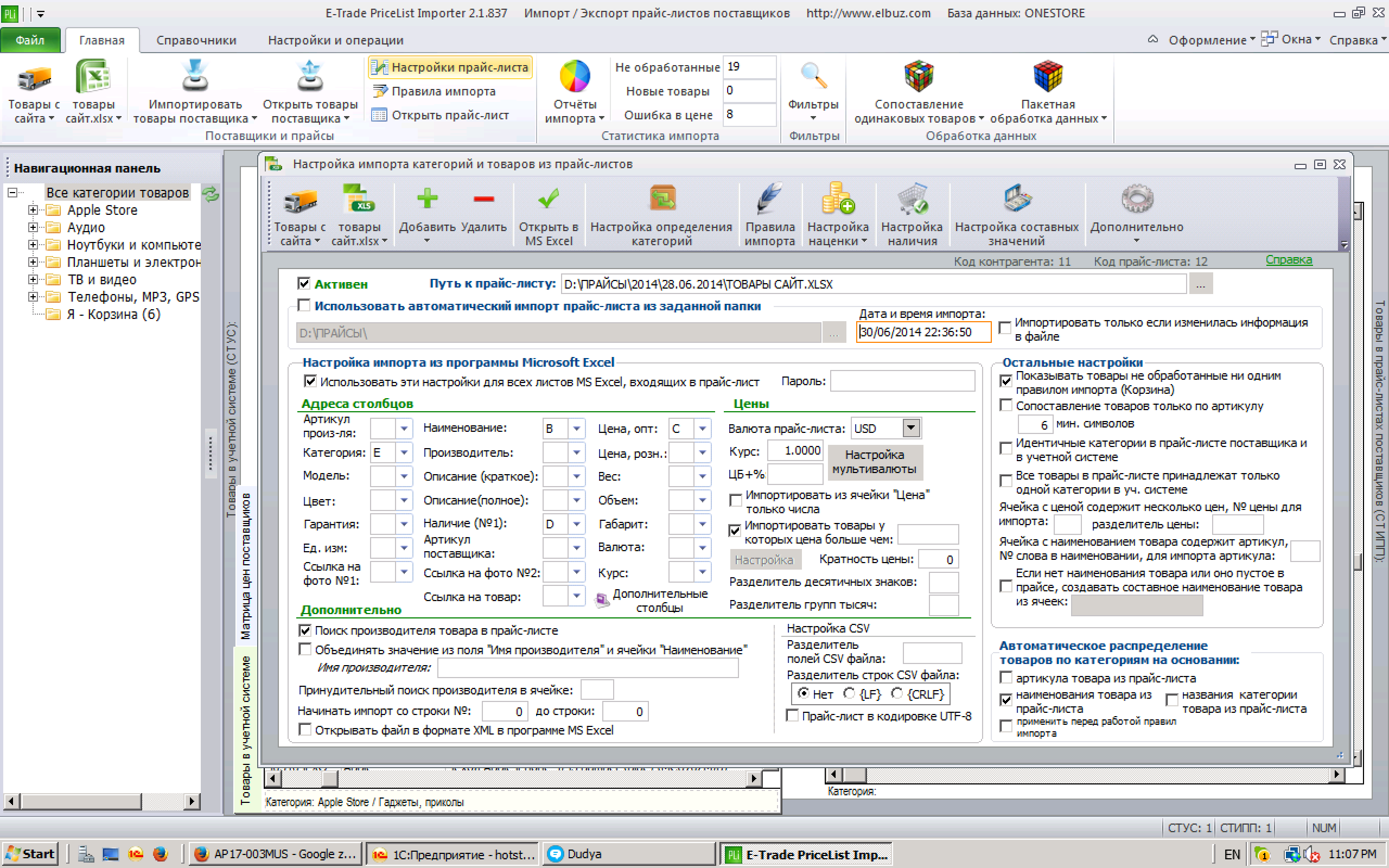1389x868 pixels.
Task: Open Наличие (№1) column dropdown
Action: 576,524
